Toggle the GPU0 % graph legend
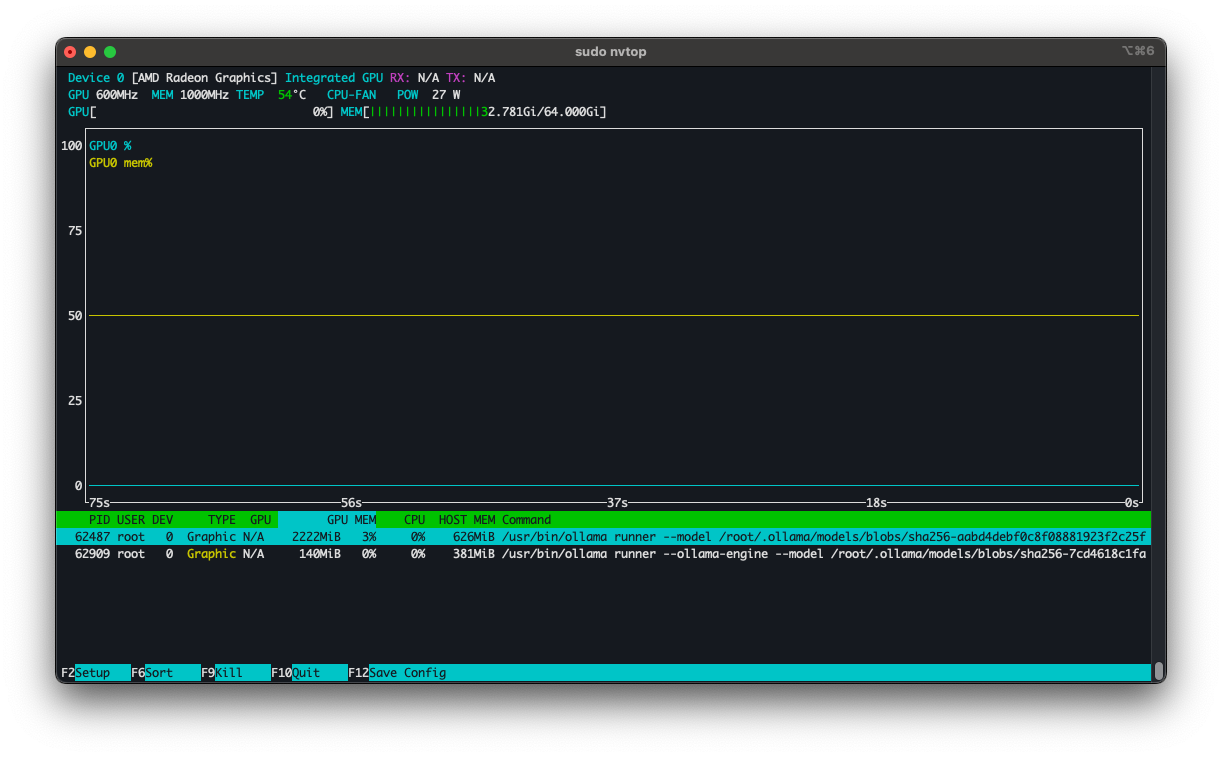This screenshot has height=757, width=1222. coord(110,145)
